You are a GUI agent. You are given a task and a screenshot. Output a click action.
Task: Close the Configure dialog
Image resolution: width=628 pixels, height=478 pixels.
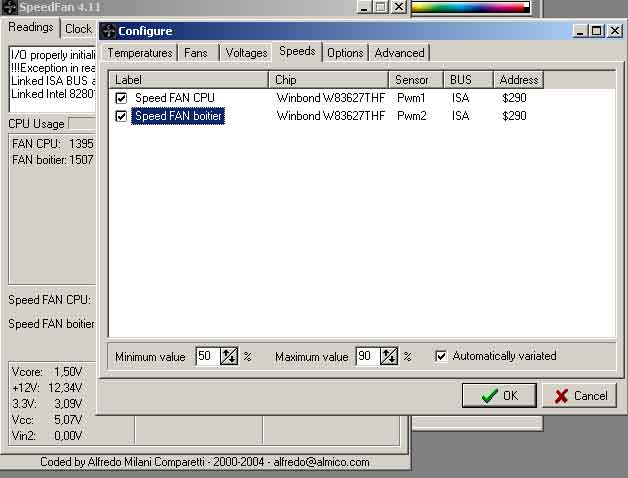615,31
